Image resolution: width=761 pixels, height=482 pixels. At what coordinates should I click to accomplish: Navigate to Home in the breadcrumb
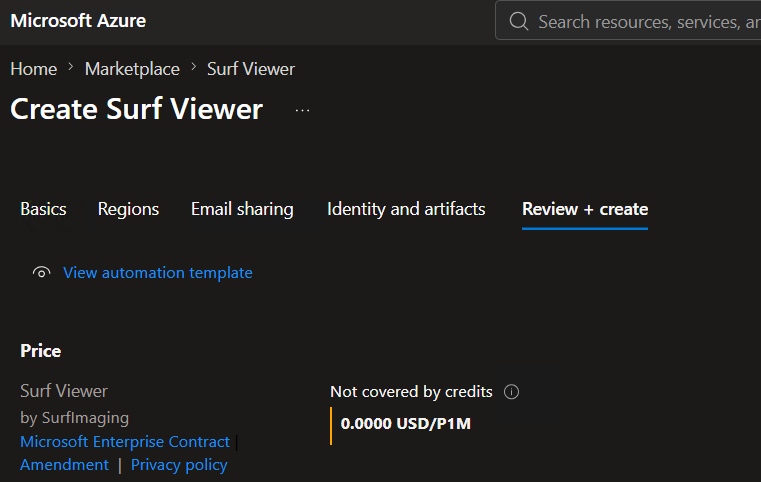point(33,69)
